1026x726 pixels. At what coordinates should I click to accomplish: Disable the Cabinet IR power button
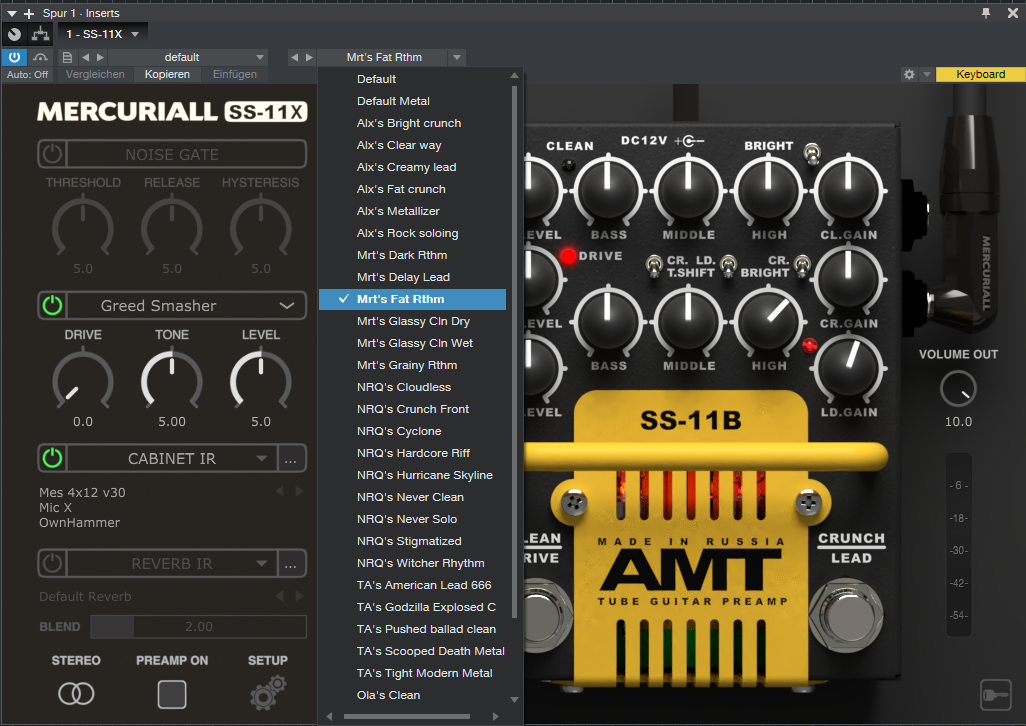pyautogui.click(x=53, y=459)
